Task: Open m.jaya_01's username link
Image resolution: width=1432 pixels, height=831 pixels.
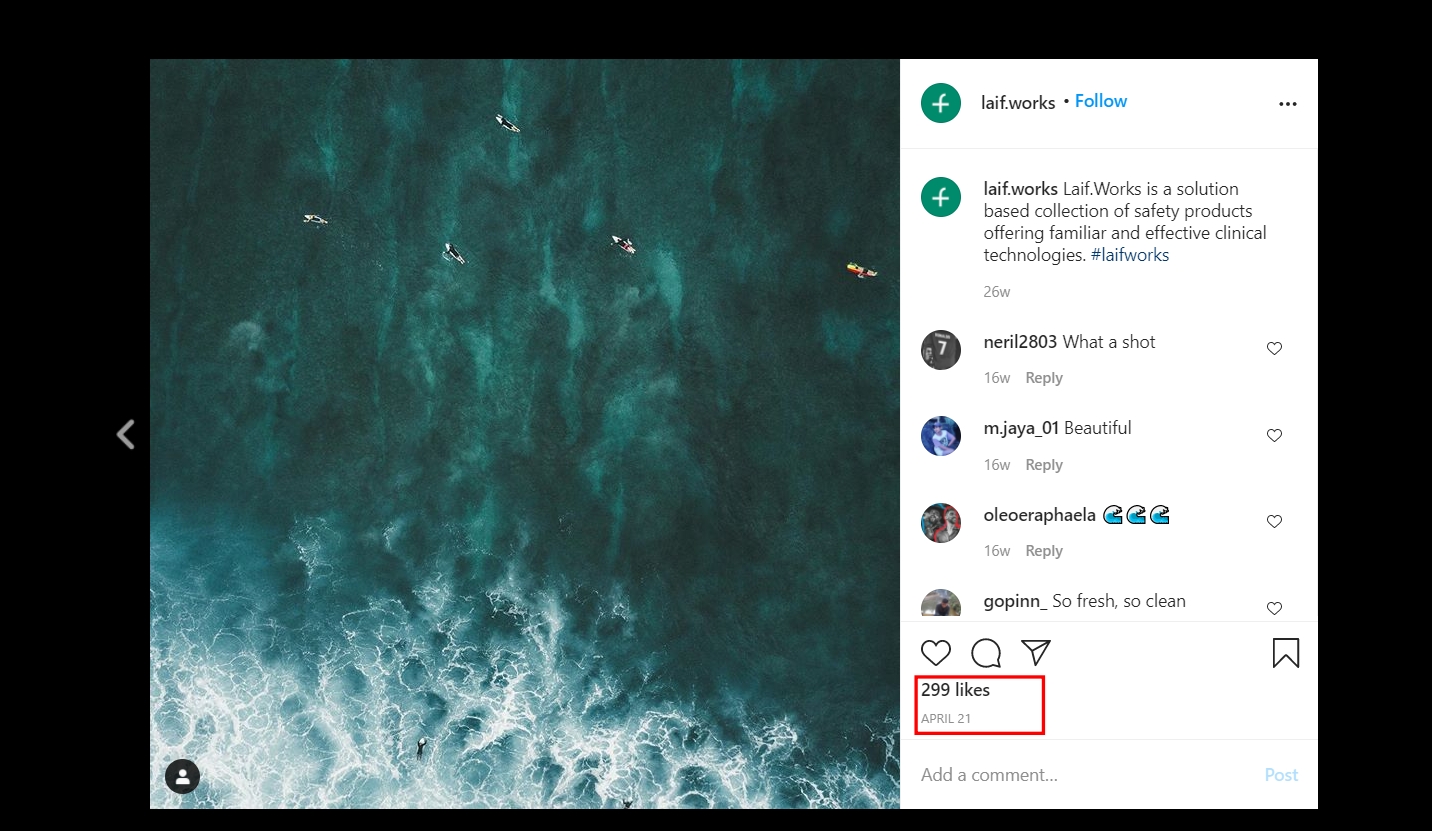Action: (x=1021, y=428)
